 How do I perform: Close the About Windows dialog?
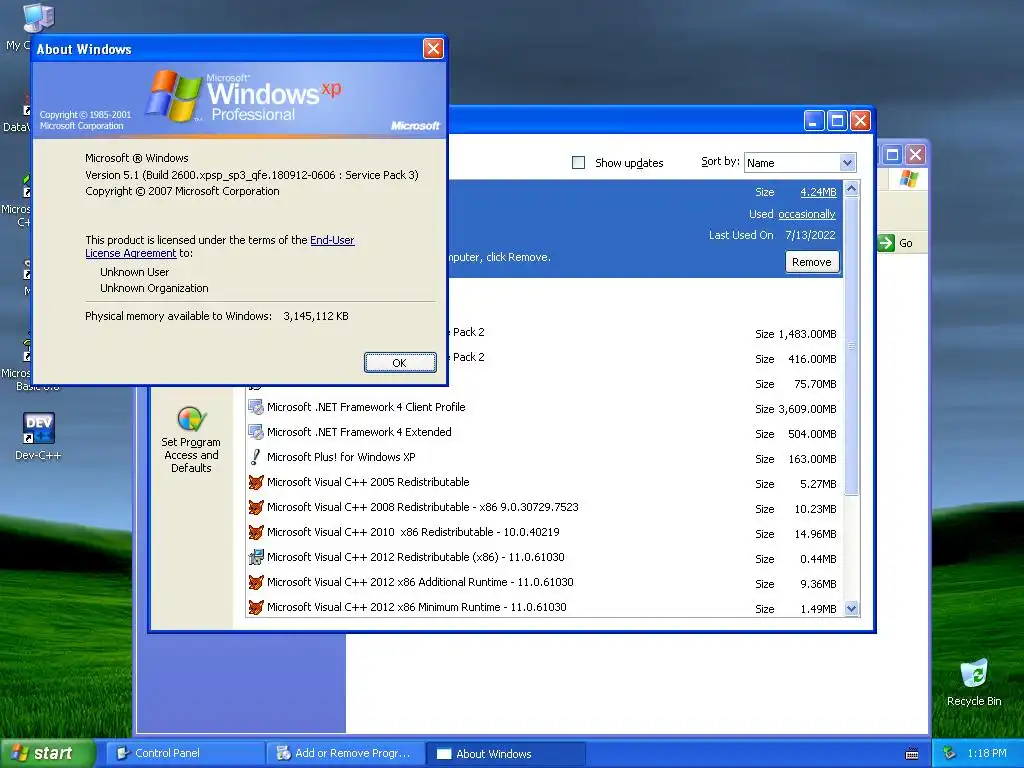pyautogui.click(x=433, y=48)
